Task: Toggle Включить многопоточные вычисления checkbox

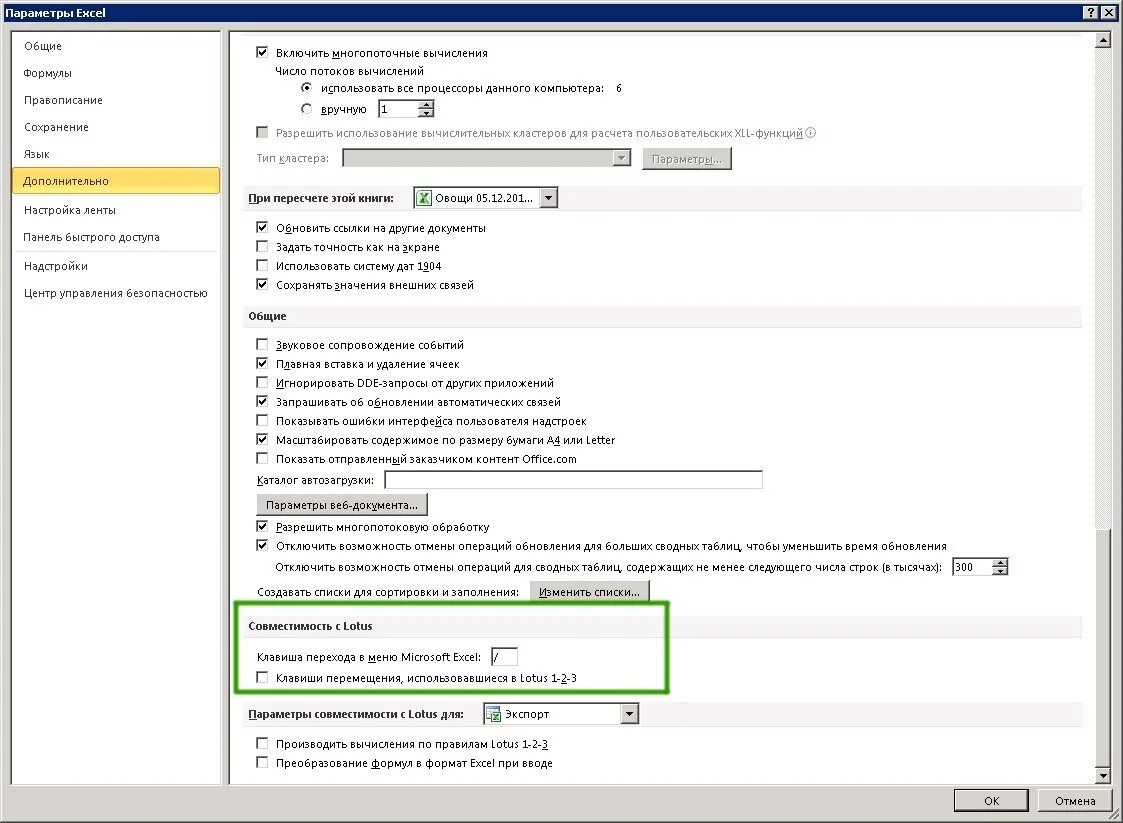Action: 262,52
